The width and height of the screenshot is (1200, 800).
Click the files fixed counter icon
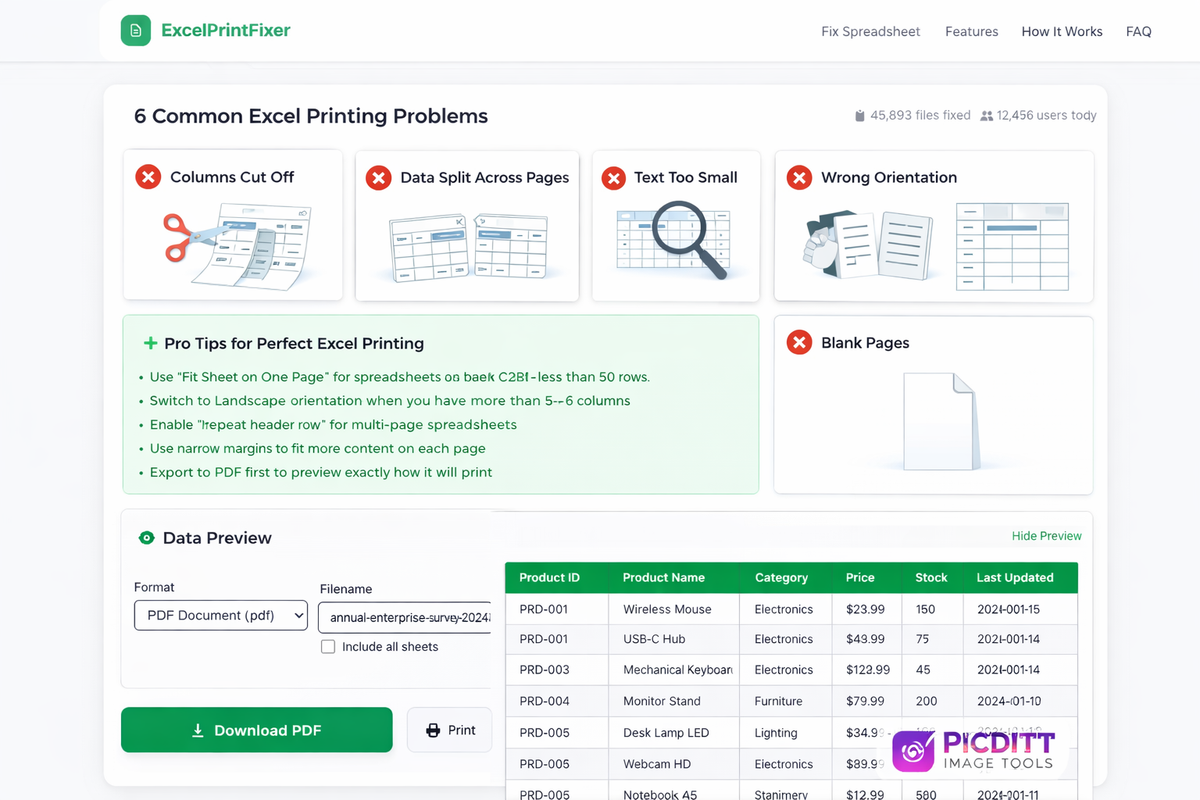859,115
